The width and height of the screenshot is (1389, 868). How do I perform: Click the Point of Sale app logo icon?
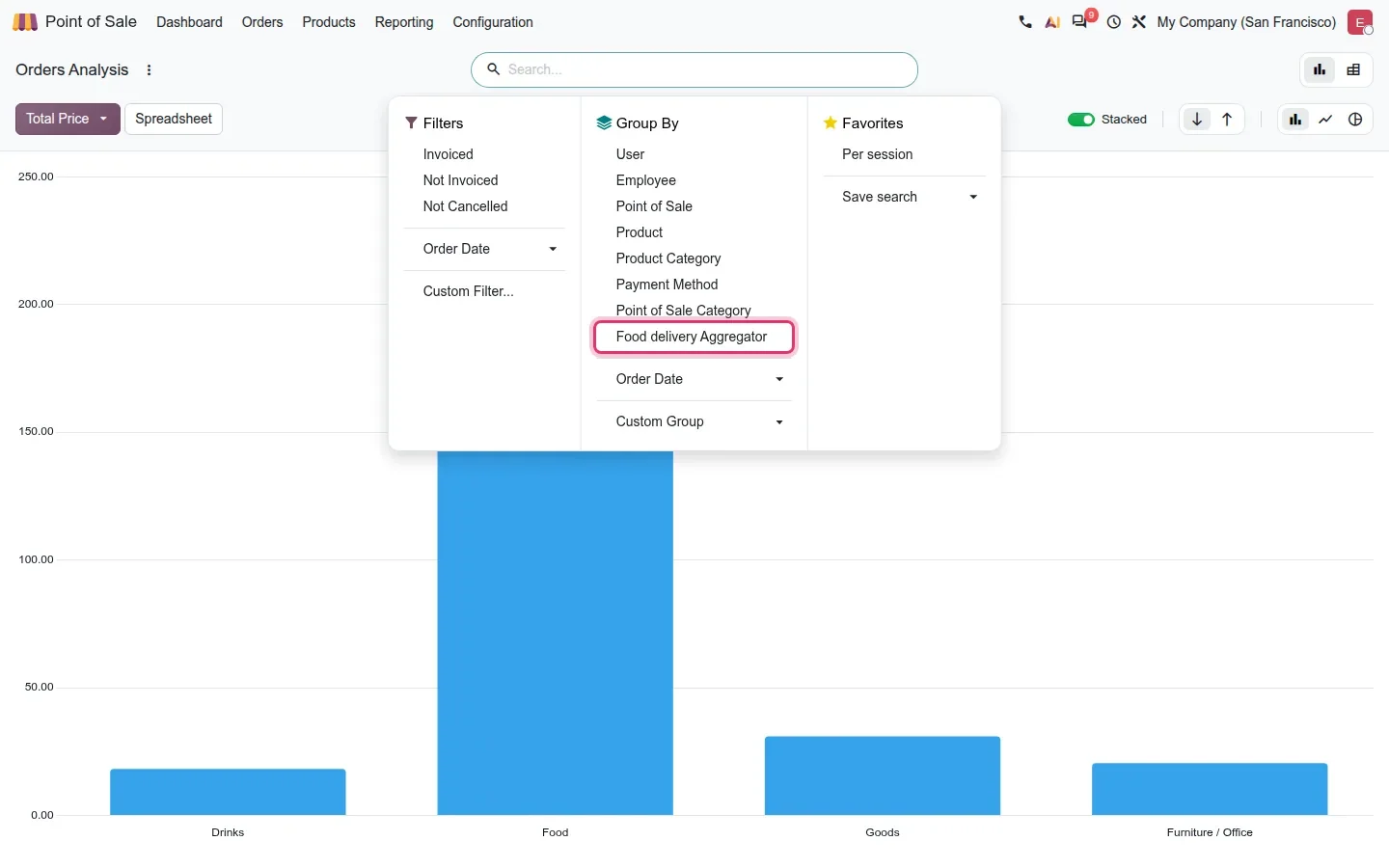click(x=25, y=22)
